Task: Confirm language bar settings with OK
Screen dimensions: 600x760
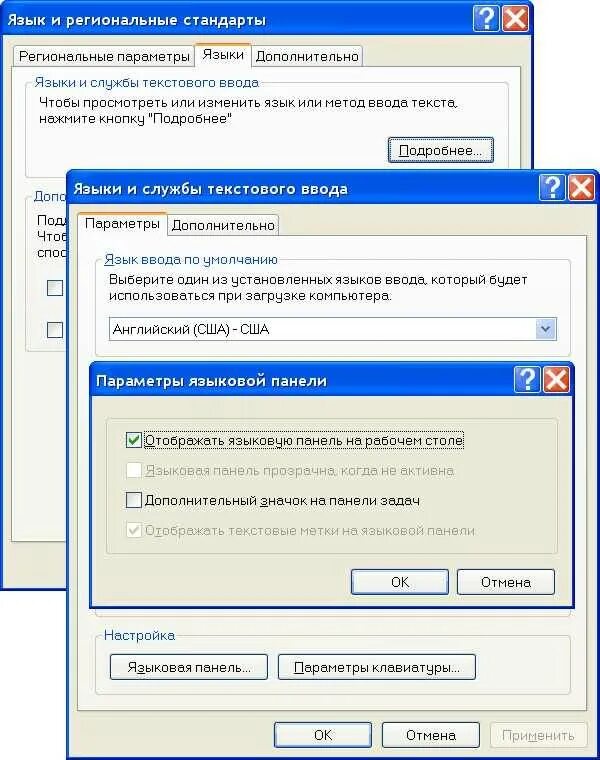Action: pos(400,582)
